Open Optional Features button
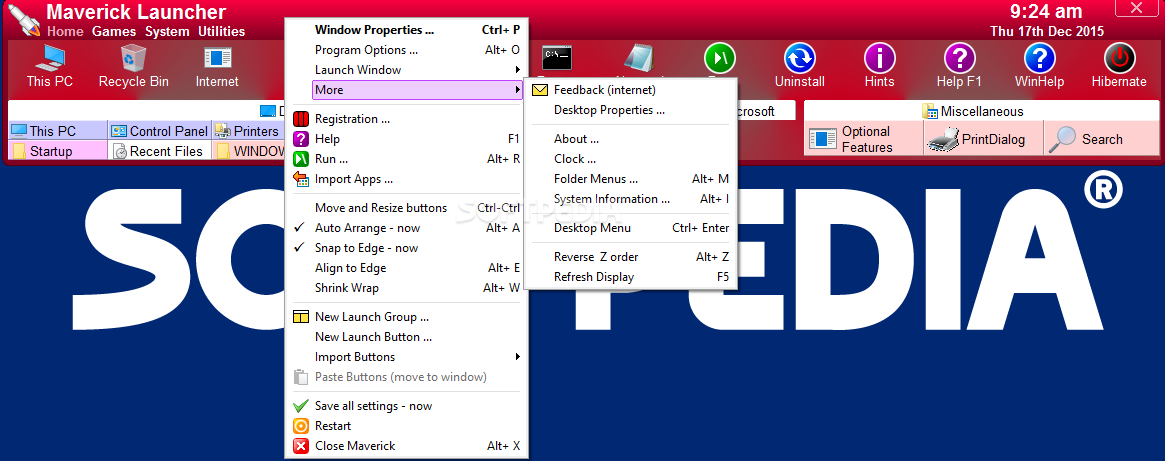 863,139
